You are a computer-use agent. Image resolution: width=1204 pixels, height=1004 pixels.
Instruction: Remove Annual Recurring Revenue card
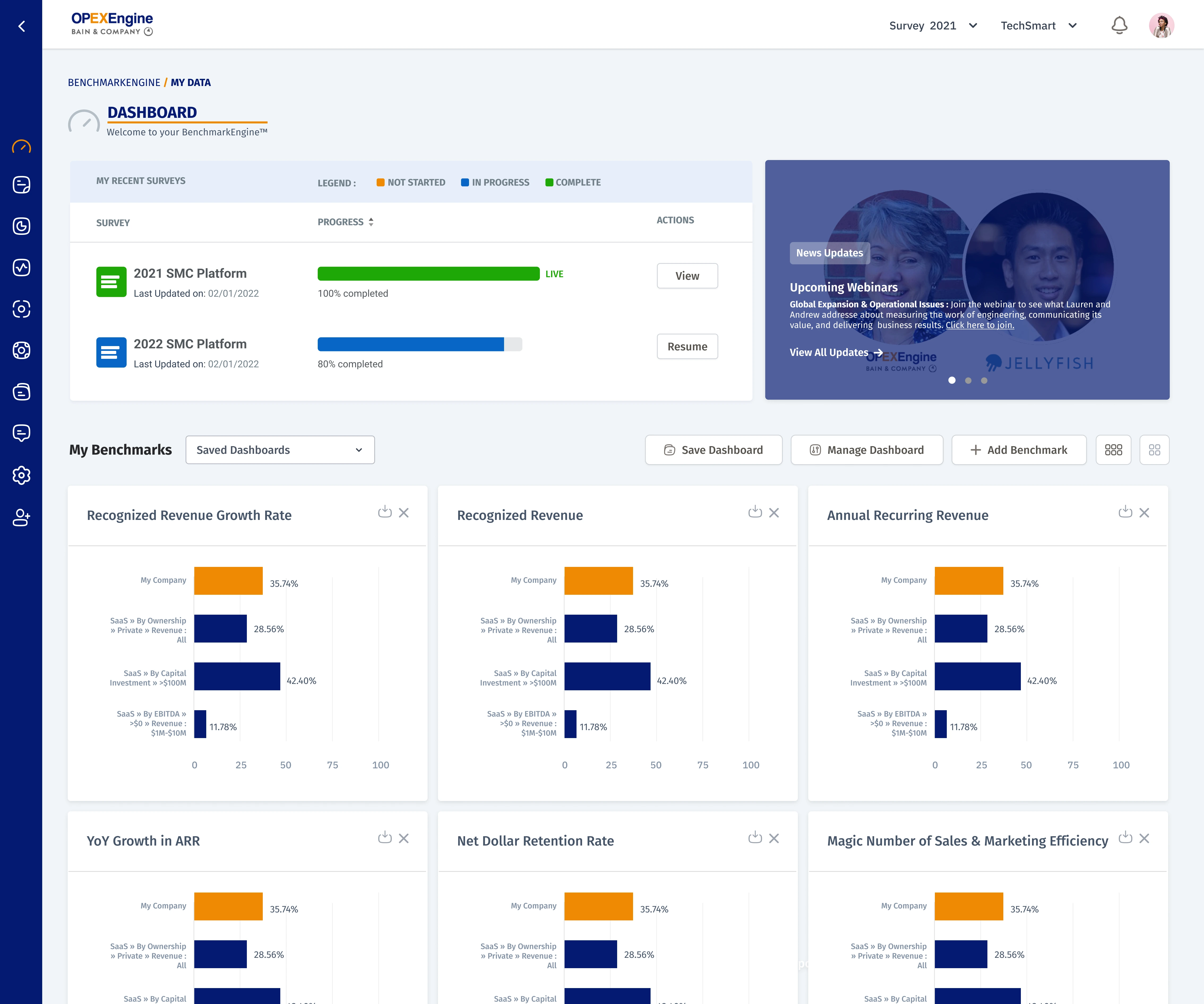pos(1144,512)
